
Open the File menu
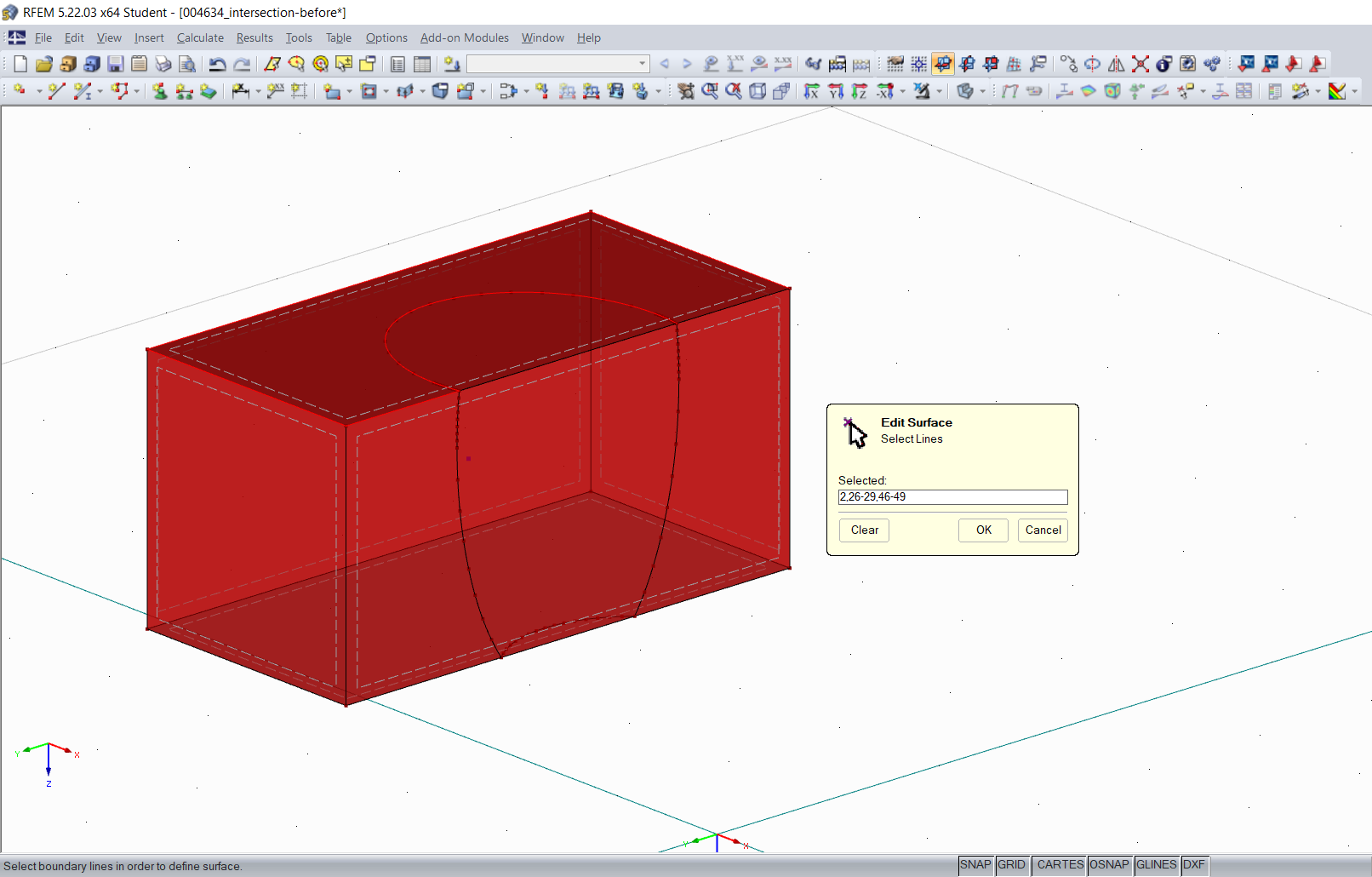tap(43, 37)
